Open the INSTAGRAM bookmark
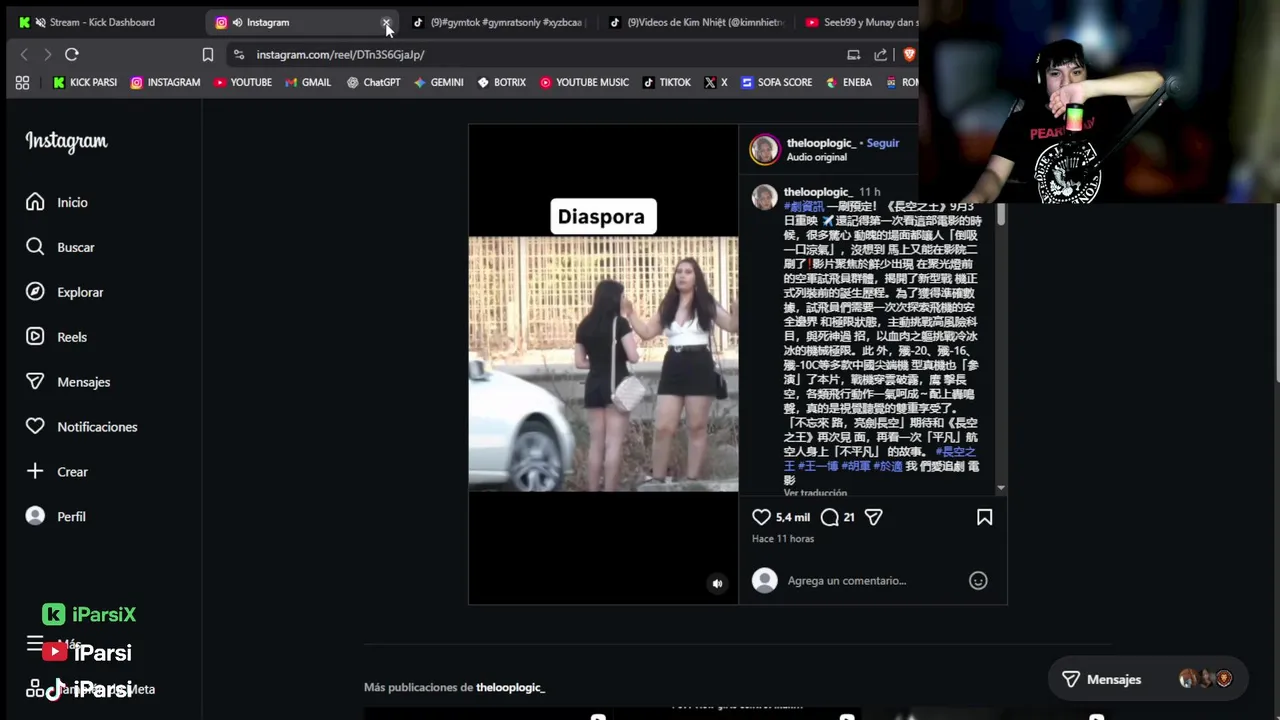Viewport: 1280px width, 720px height. (x=165, y=82)
